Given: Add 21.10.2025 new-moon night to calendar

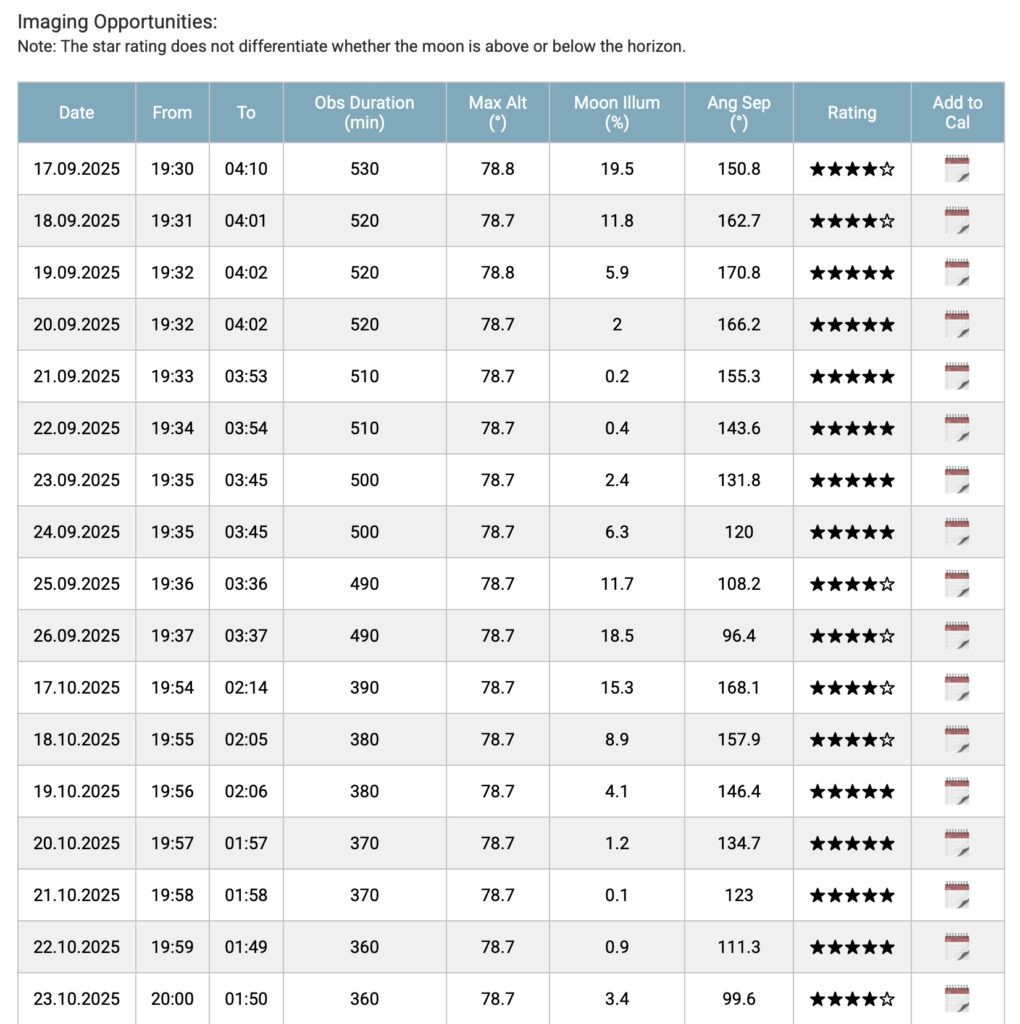Looking at the screenshot, I should point(957,895).
